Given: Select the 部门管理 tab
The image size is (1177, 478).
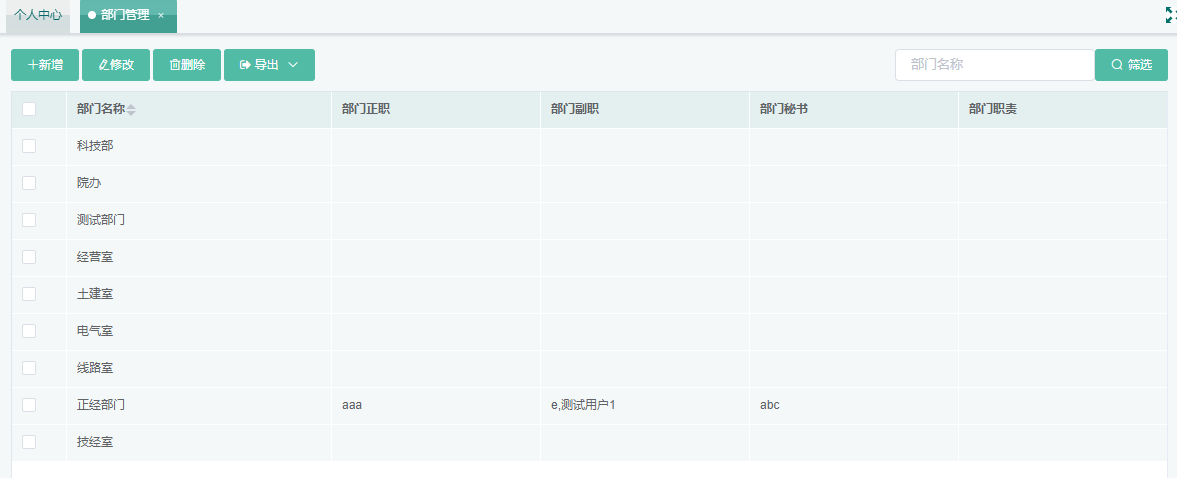Looking at the screenshot, I should (x=124, y=16).
